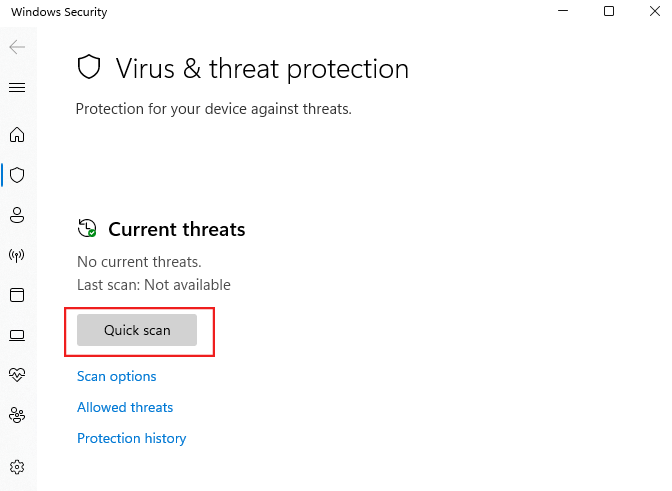Viewport: 672px width, 491px height.
Task: Go to the Home section in the sidebar
Action: tap(16, 135)
